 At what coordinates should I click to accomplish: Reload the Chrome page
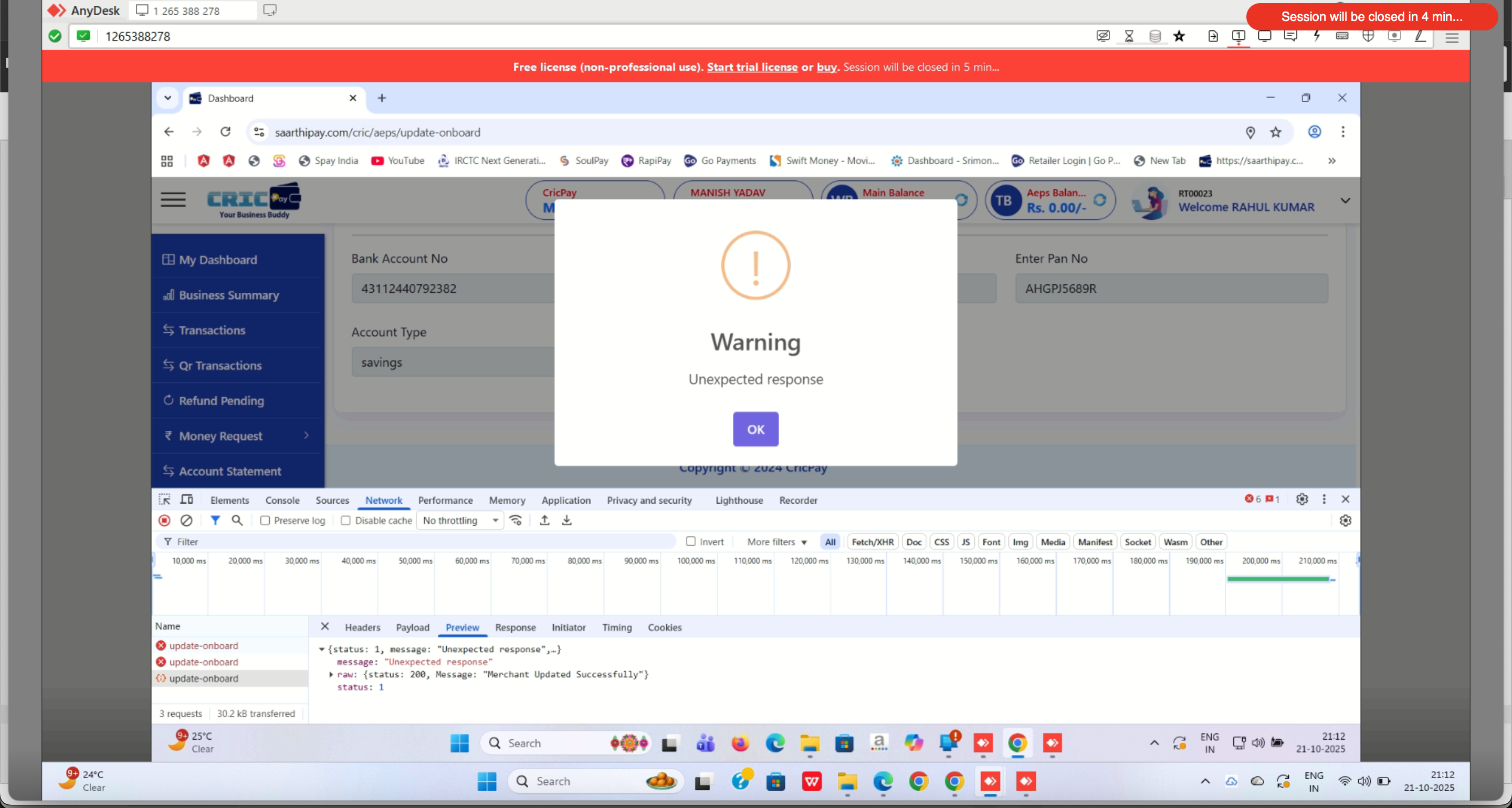[225, 132]
